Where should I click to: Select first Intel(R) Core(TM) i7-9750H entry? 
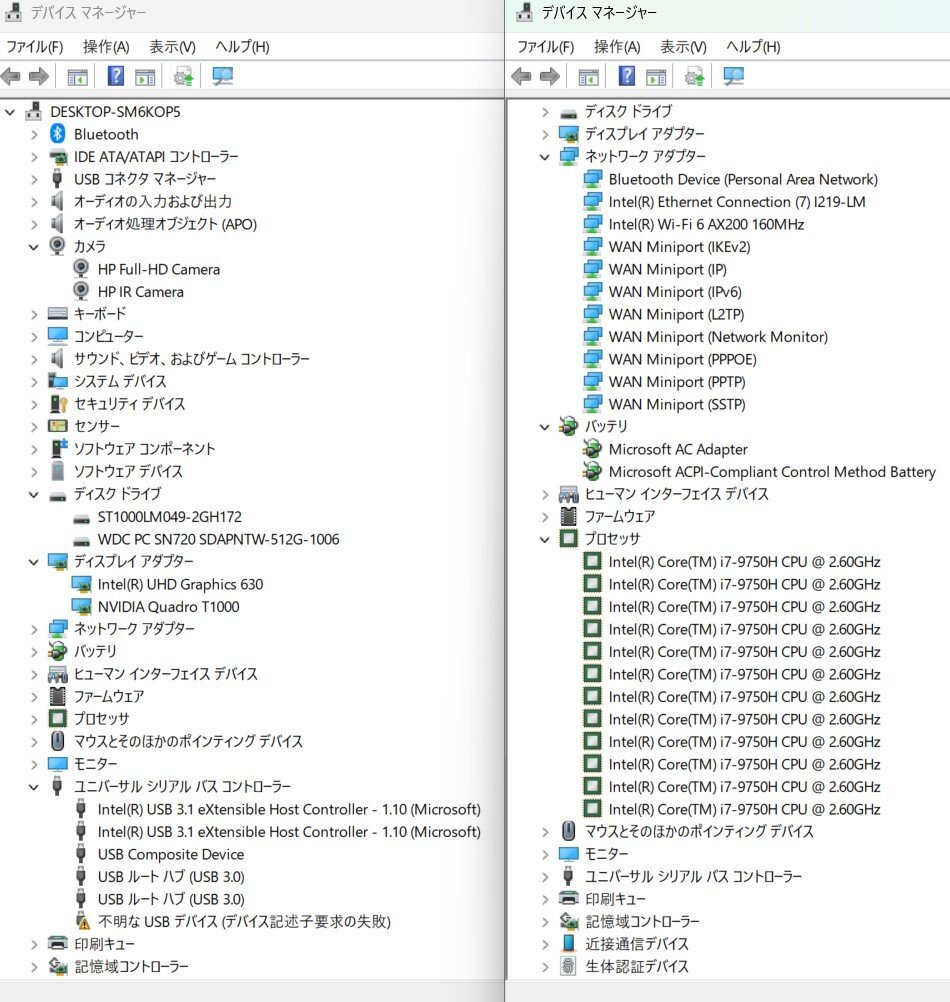744,562
